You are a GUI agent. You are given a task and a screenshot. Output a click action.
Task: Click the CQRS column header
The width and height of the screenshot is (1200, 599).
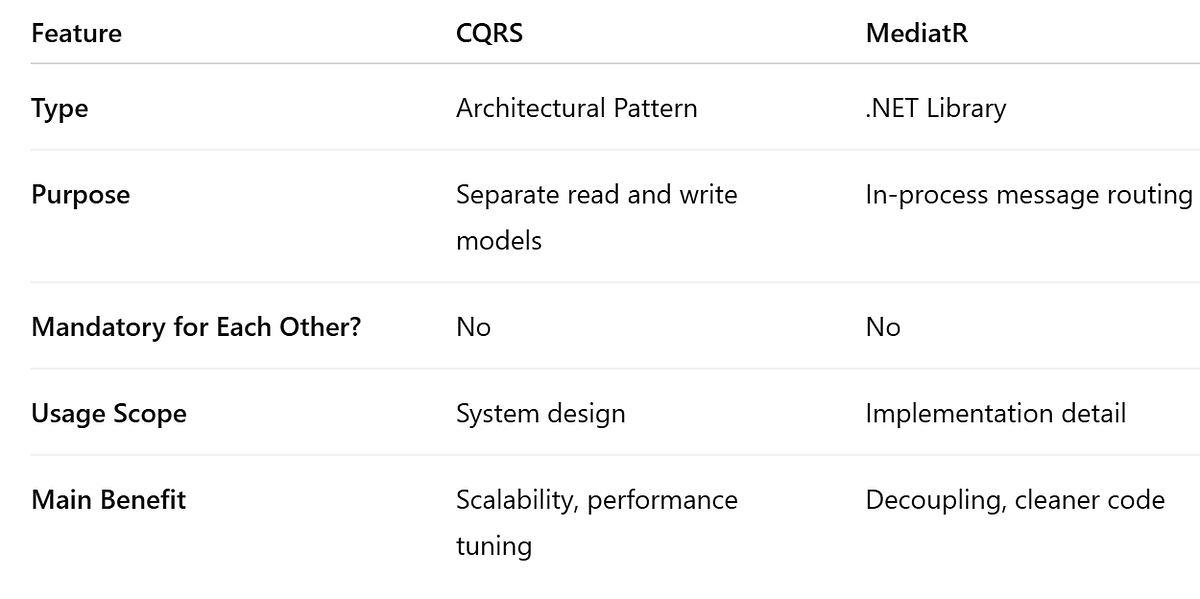tap(489, 33)
